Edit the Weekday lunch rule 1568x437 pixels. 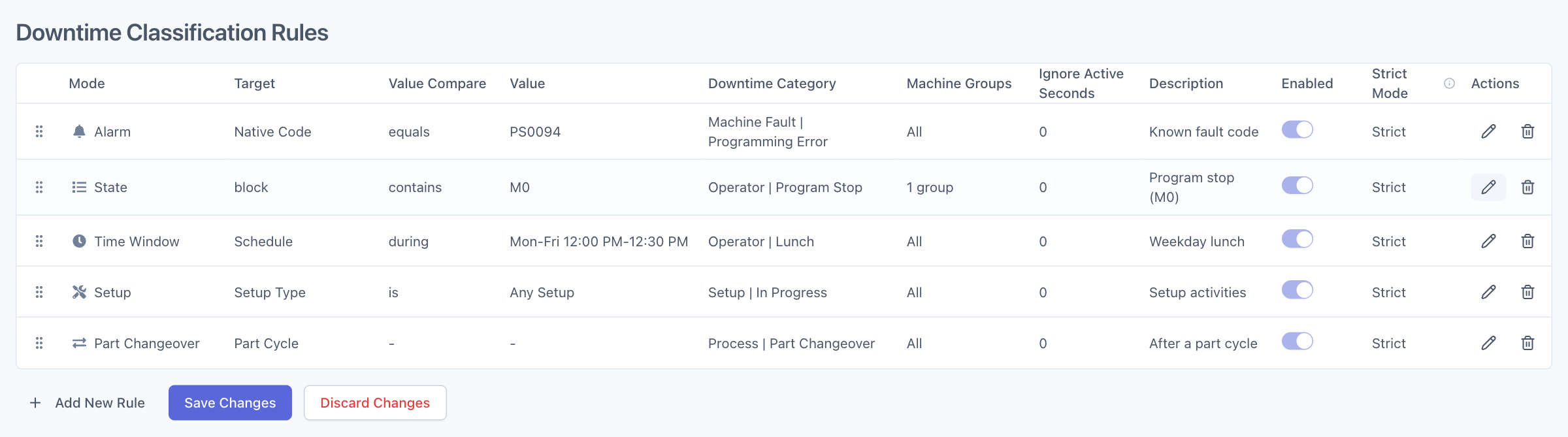click(x=1488, y=241)
